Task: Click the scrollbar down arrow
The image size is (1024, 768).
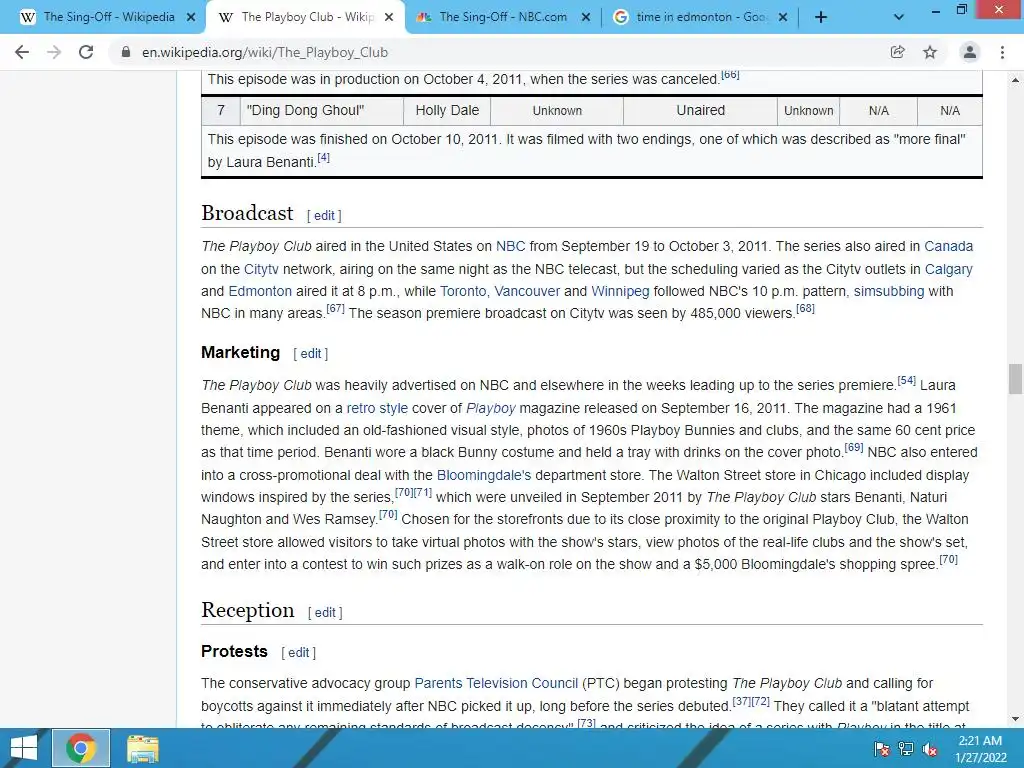Action: tap(1015, 719)
